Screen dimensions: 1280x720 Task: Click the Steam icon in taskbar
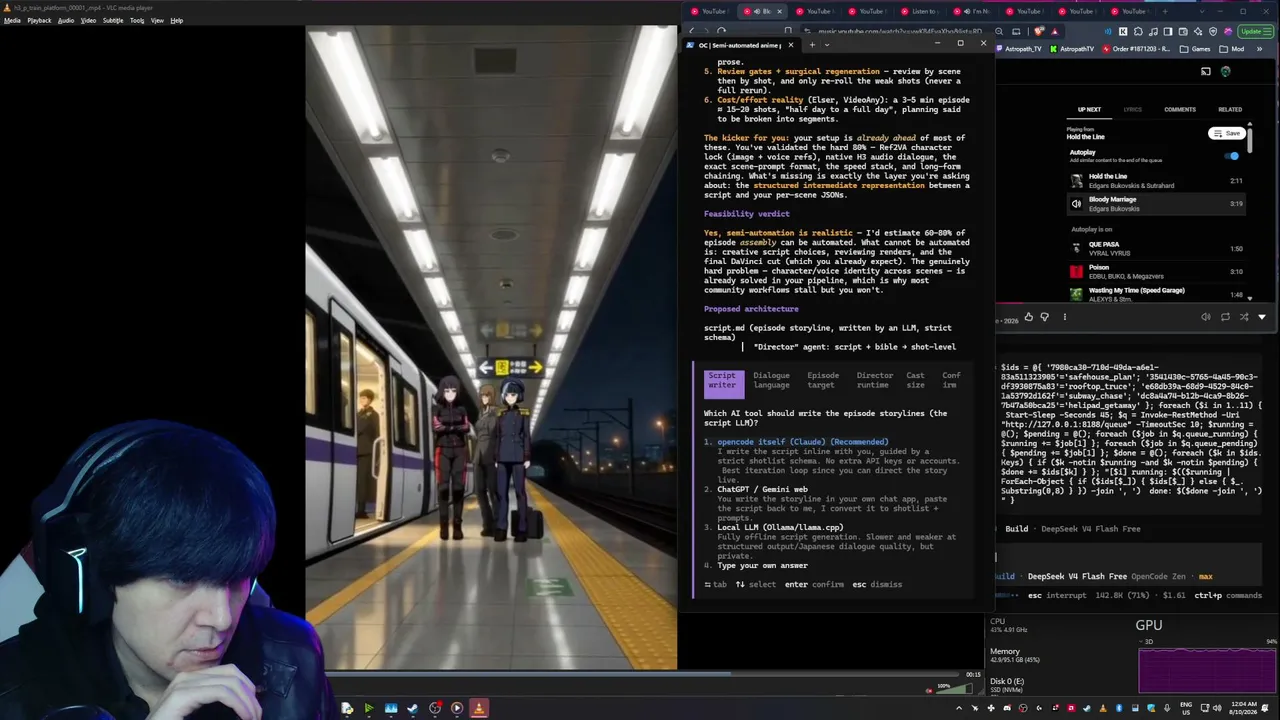(x=412, y=708)
